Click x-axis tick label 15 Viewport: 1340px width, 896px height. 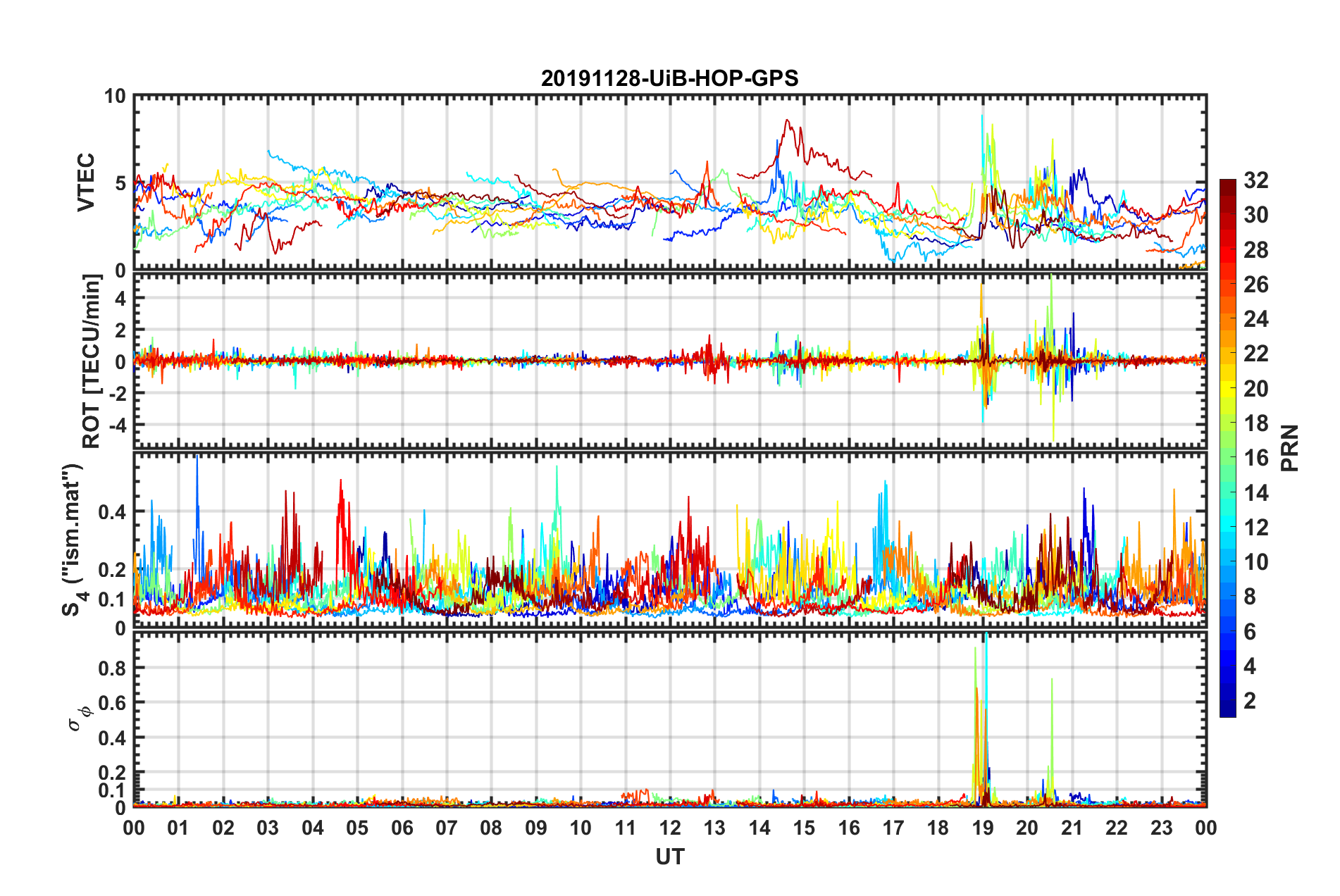click(804, 828)
